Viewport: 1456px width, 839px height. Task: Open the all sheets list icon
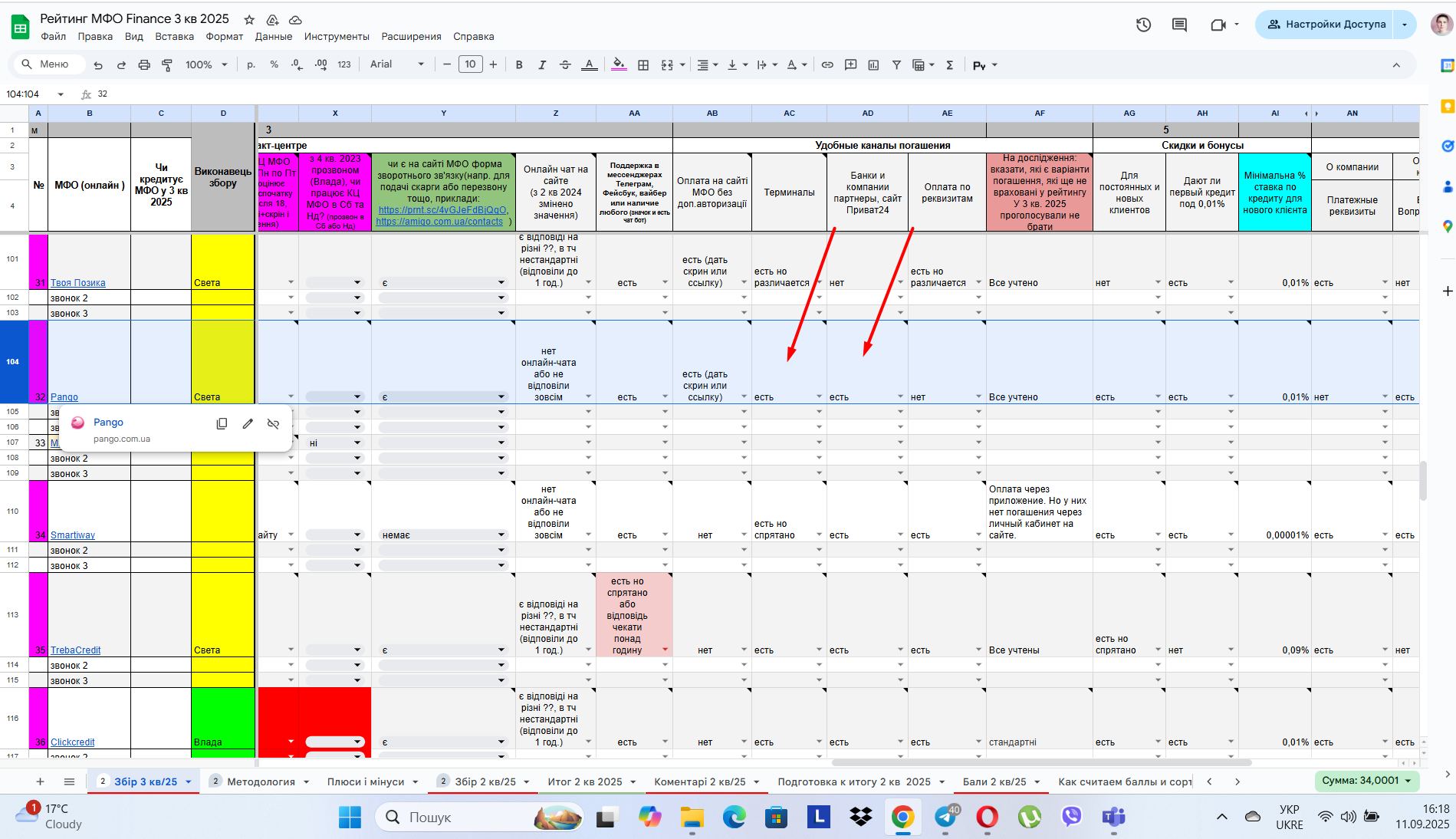coord(69,781)
